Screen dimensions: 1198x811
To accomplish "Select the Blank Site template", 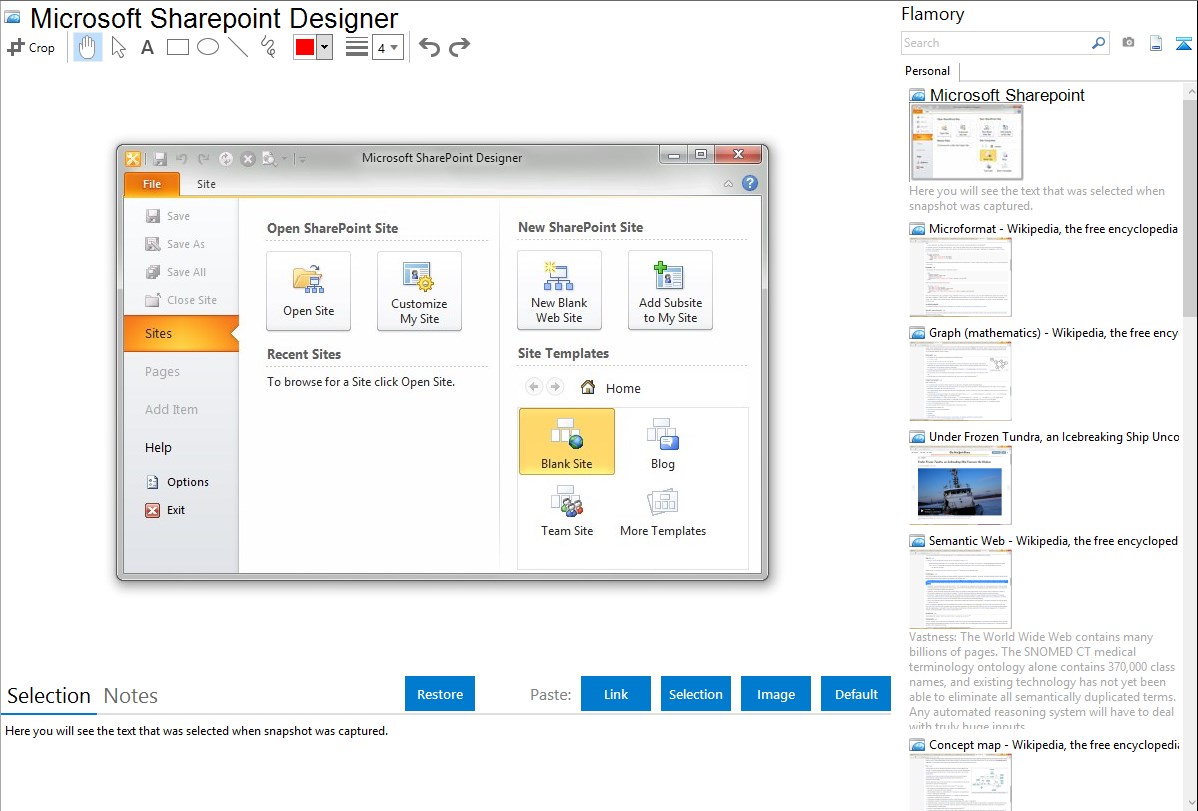I will [567, 442].
